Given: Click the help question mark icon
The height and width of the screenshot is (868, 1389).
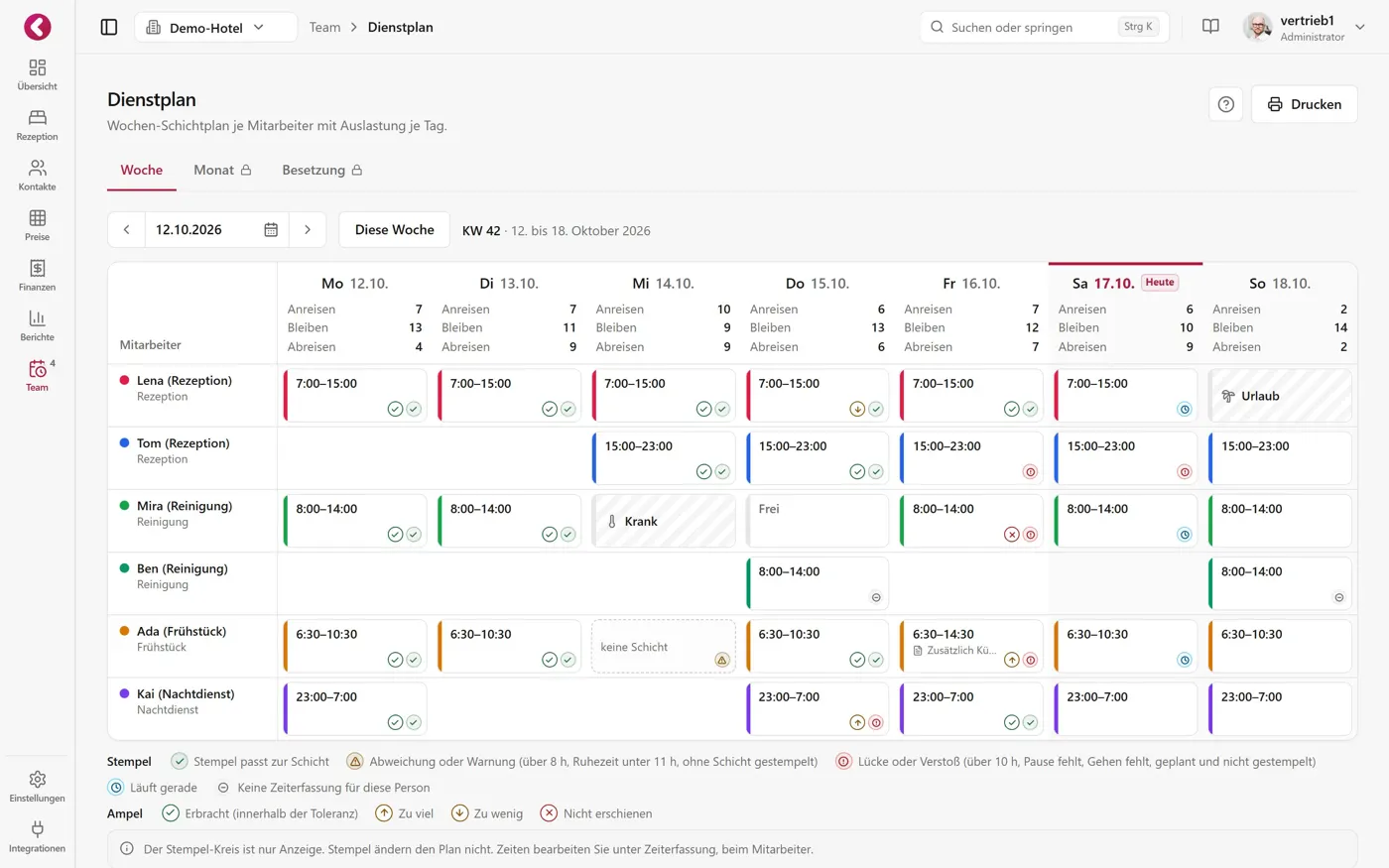Looking at the screenshot, I should [1226, 104].
